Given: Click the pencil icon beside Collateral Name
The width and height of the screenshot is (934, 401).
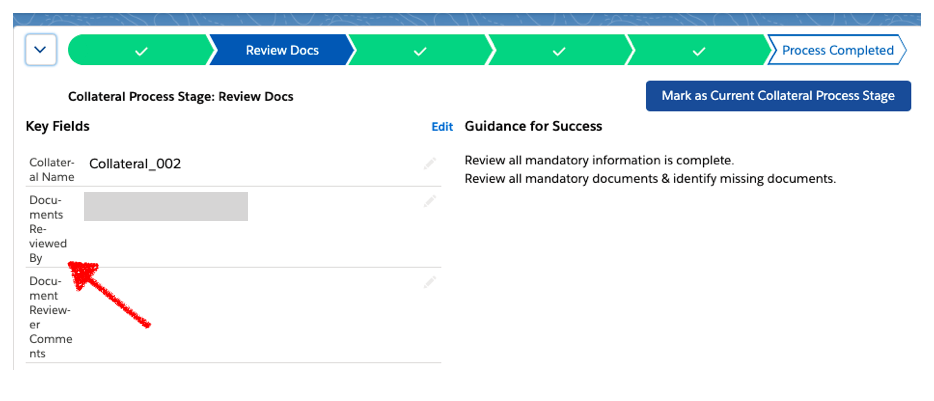Looking at the screenshot, I should [430, 164].
